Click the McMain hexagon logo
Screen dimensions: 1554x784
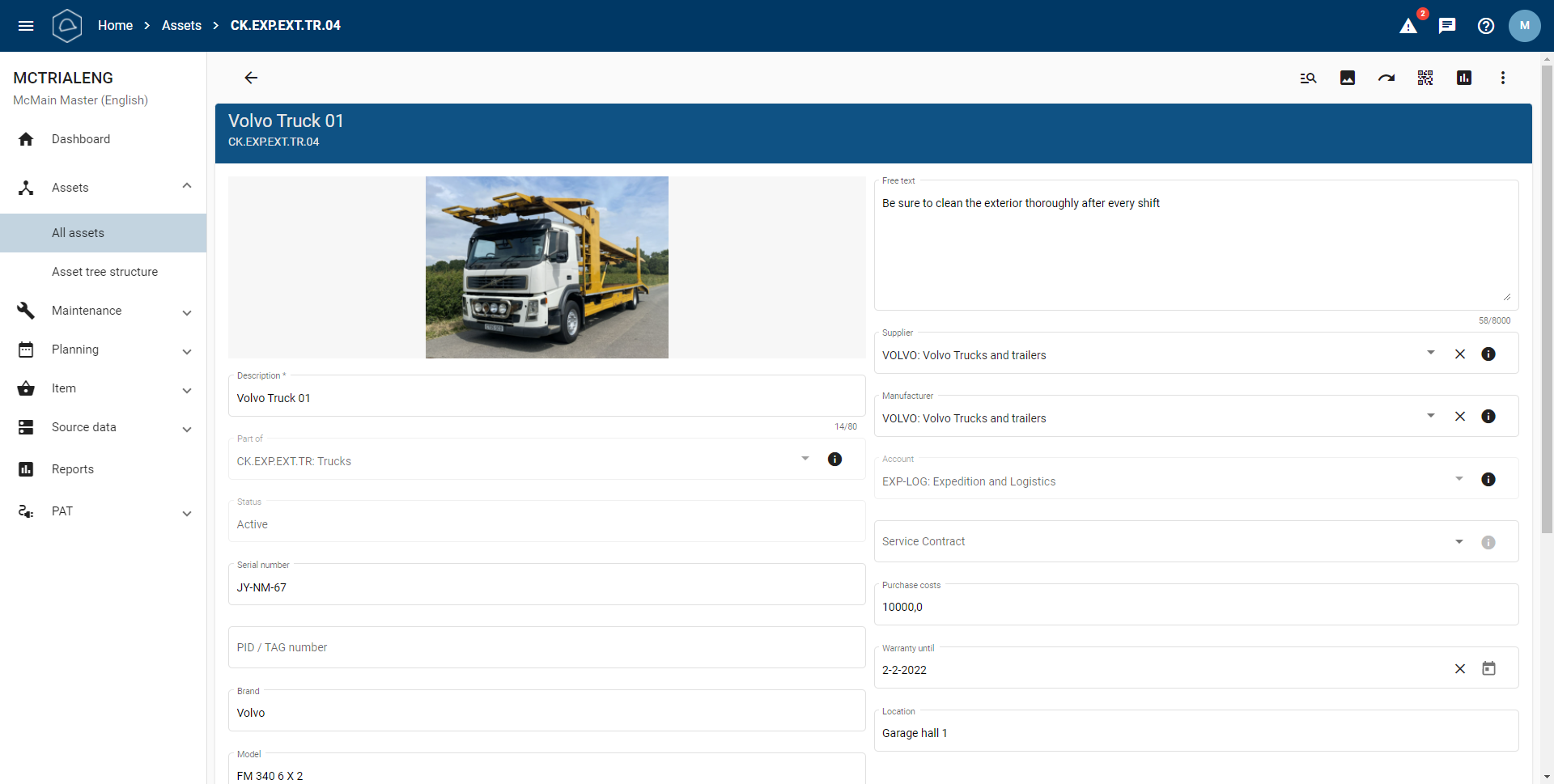coord(67,26)
